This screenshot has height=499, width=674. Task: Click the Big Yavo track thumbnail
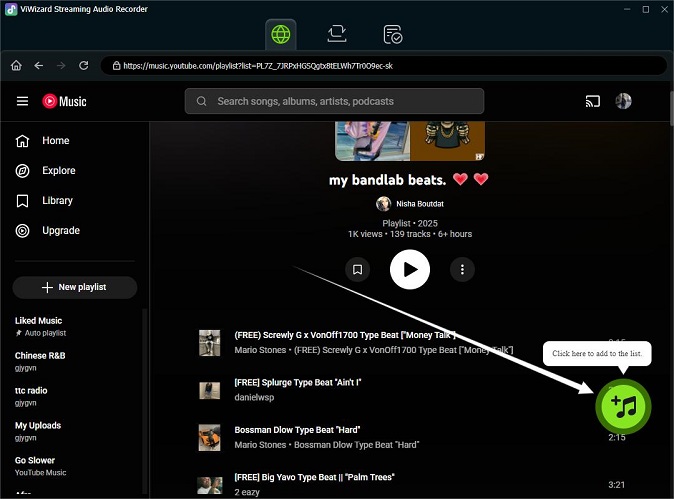(x=209, y=485)
